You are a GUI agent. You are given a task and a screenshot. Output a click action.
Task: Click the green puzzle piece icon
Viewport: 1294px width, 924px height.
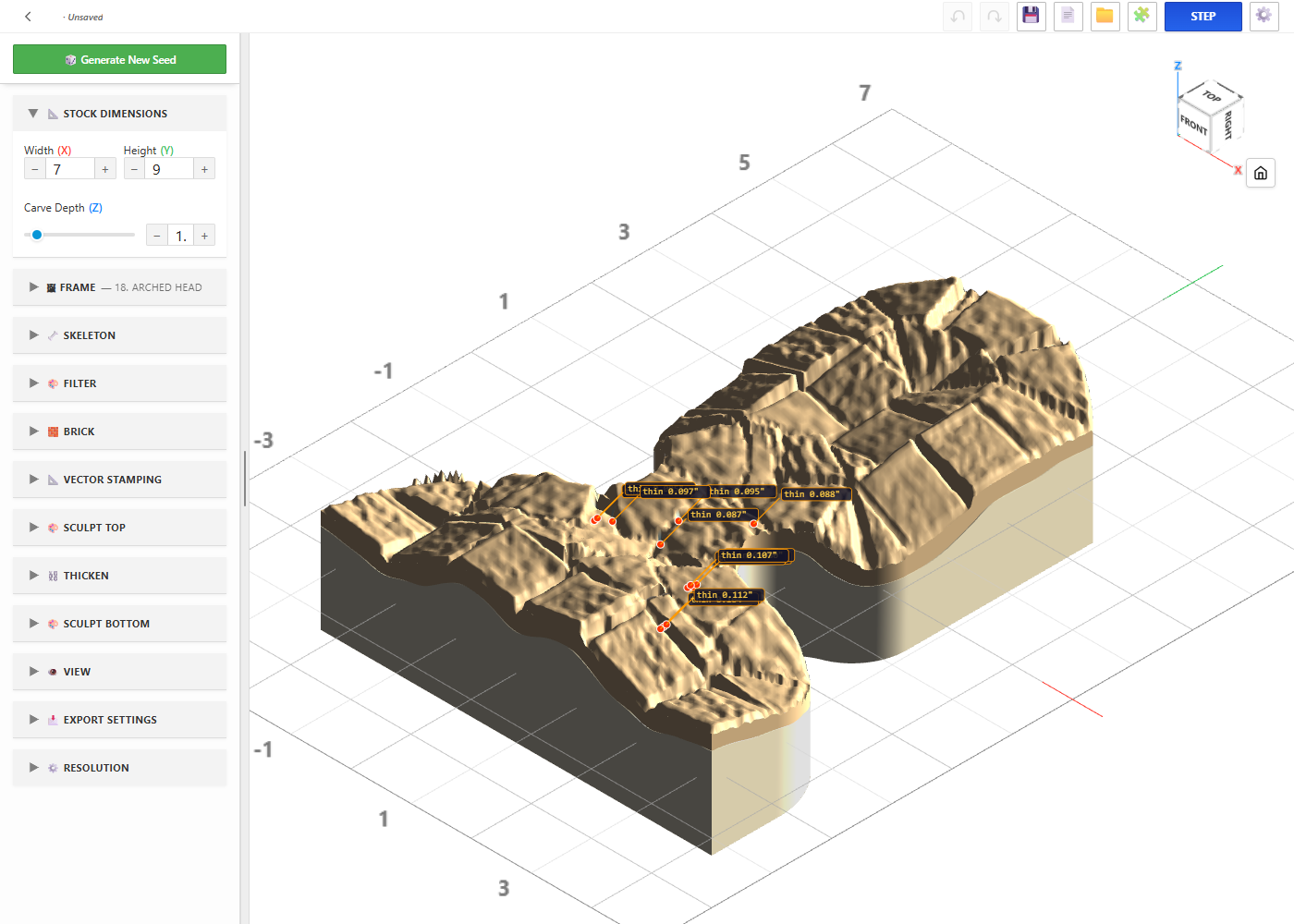click(1142, 17)
